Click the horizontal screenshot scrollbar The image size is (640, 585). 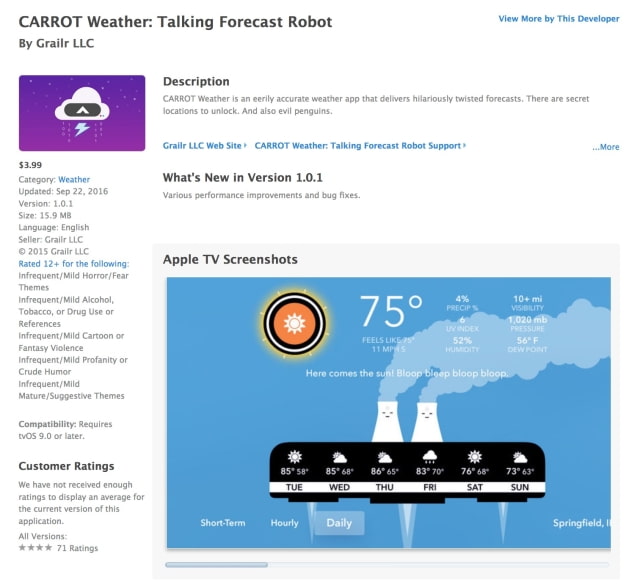coord(216,565)
